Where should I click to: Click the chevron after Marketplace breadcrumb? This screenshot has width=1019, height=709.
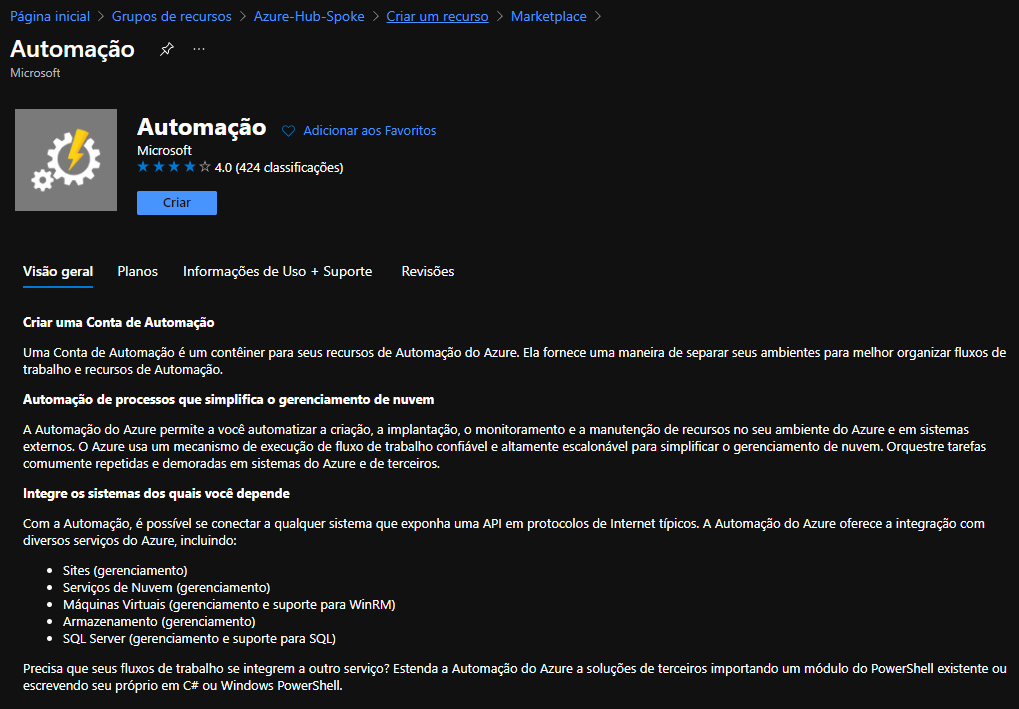[598, 17]
